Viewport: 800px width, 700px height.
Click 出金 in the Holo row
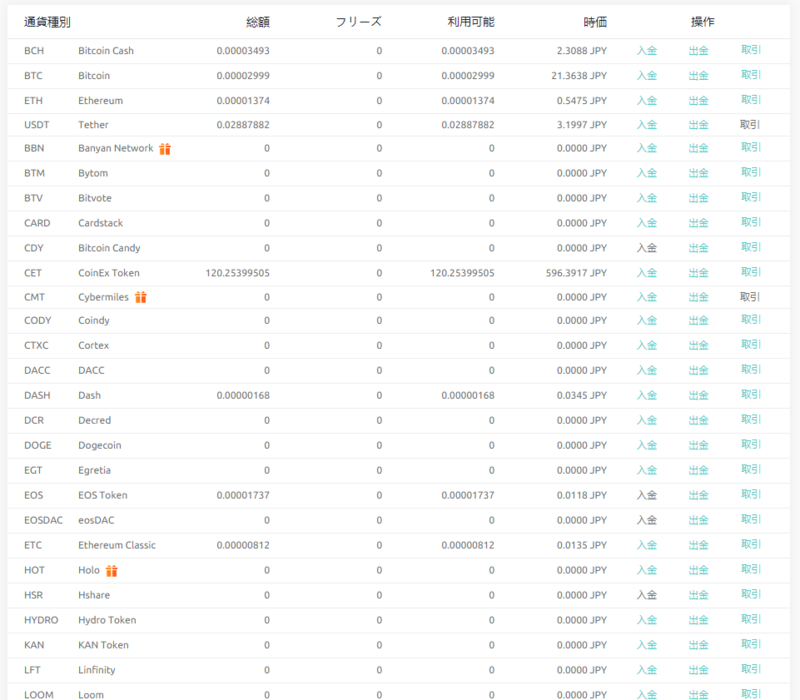click(698, 570)
